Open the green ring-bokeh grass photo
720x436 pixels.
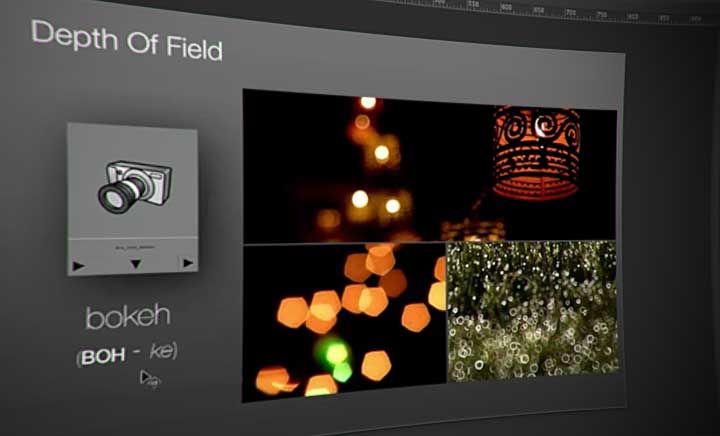click(533, 311)
